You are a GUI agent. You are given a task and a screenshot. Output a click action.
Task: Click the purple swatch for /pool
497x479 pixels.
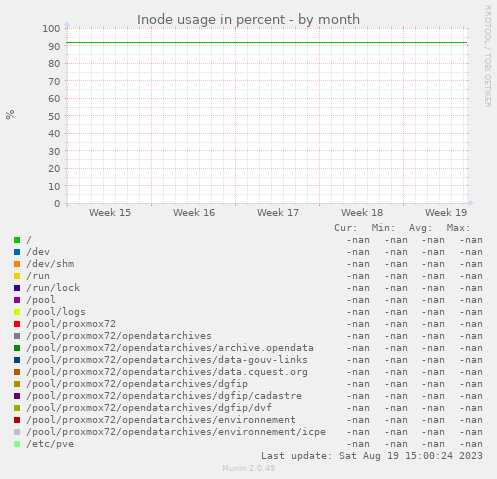click(17, 300)
